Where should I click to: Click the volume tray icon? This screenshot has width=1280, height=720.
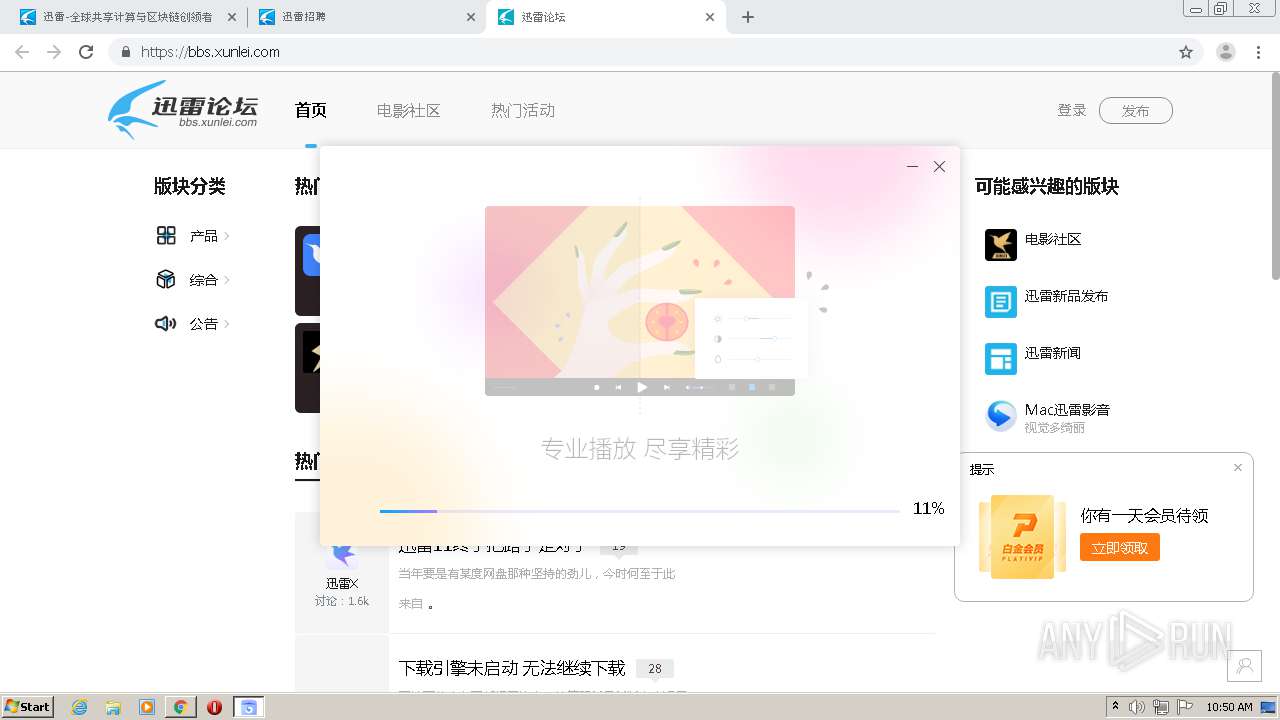[x=1137, y=707]
